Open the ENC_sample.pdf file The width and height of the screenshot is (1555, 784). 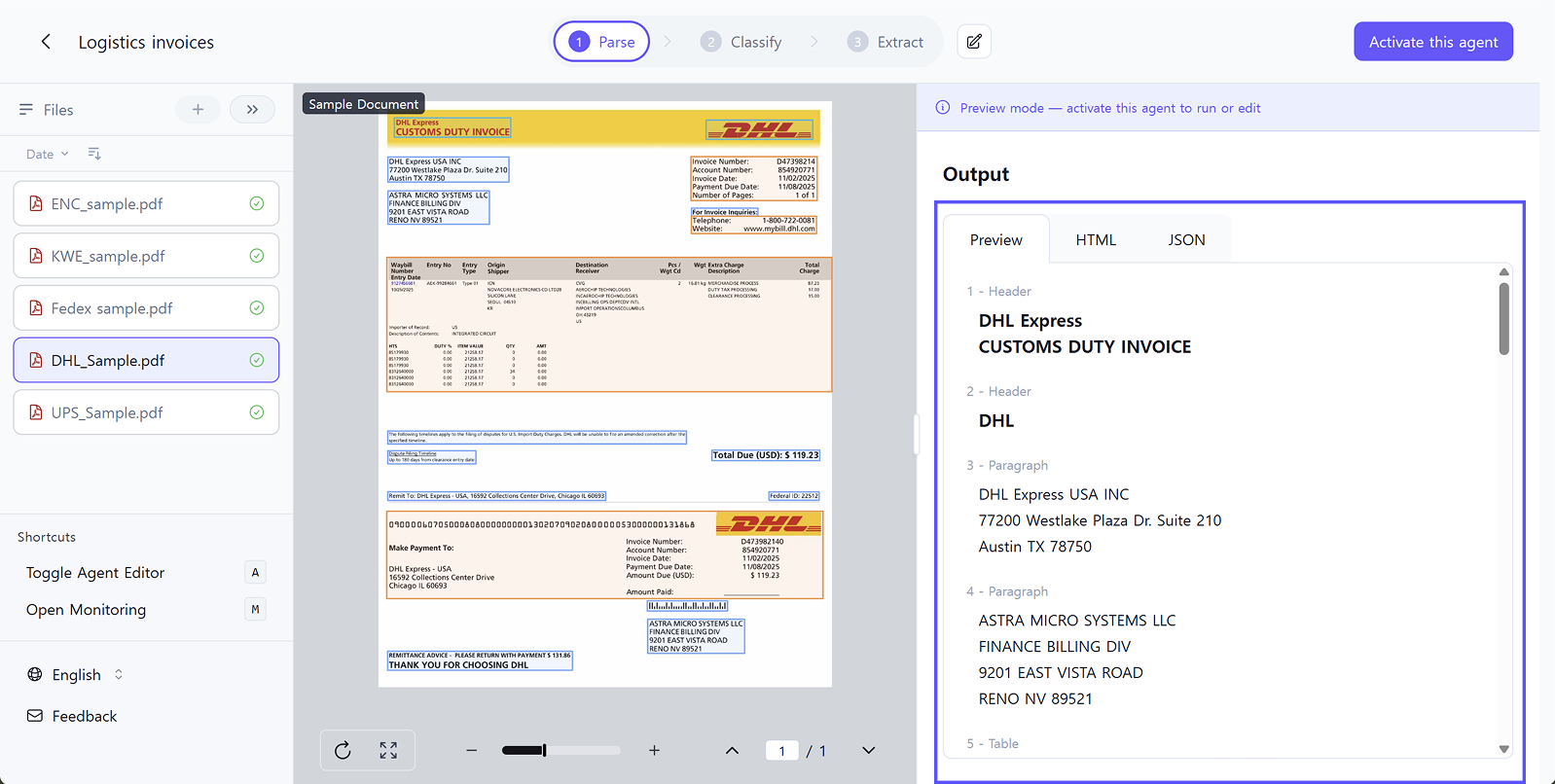point(146,203)
